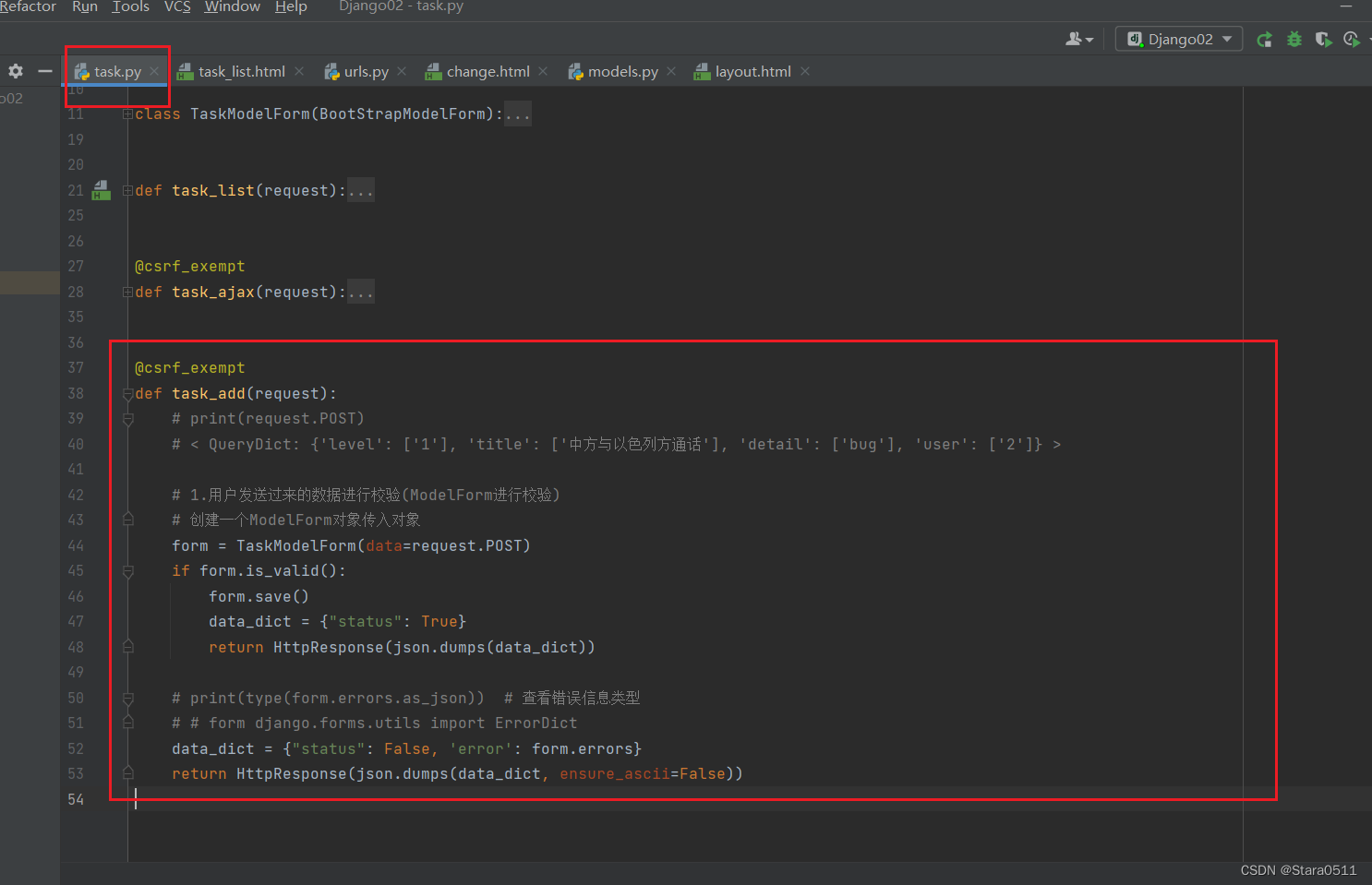1372x885 pixels.
Task: Click ensure_ascii argument on line 53
Action: [x=615, y=774]
